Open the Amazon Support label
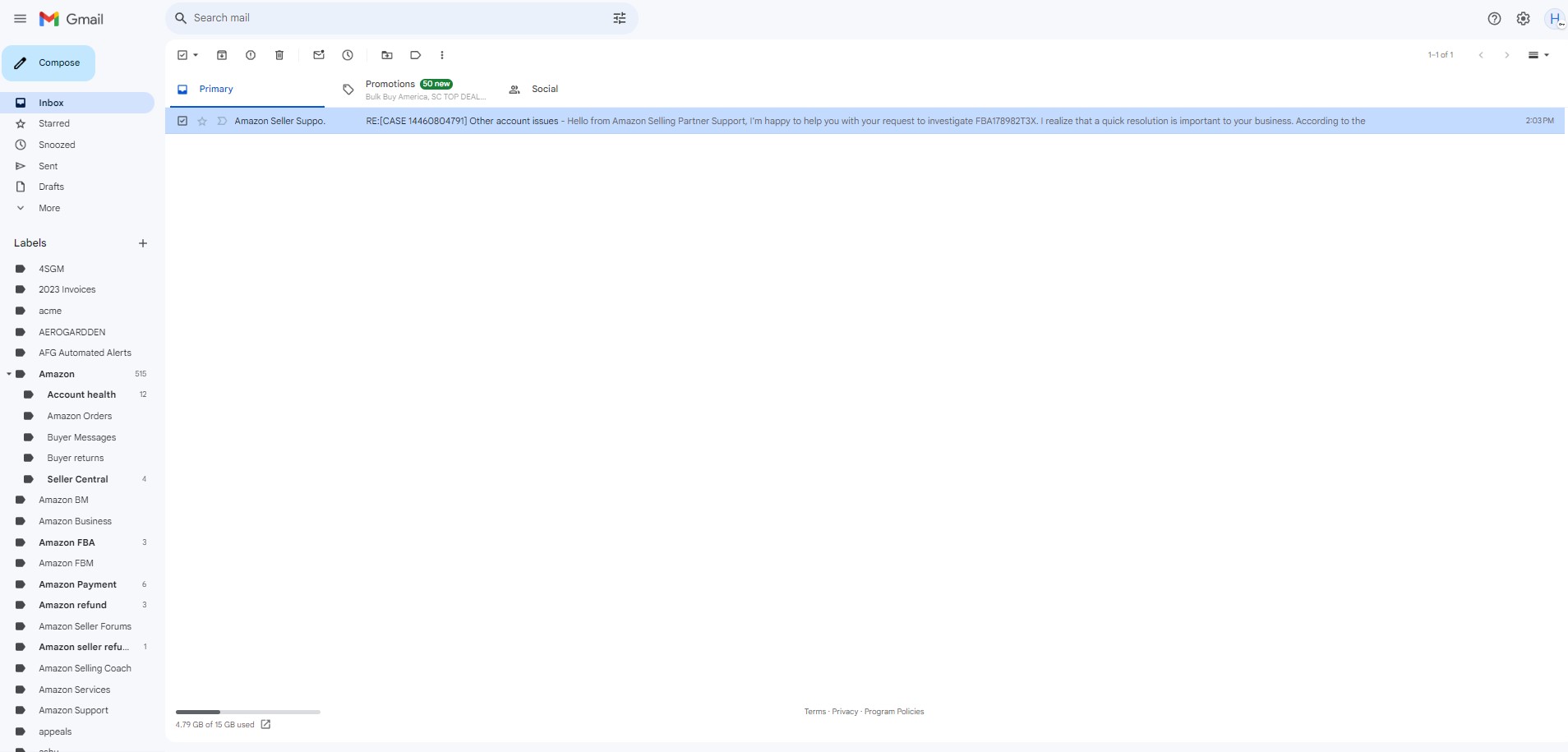 [73, 710]
